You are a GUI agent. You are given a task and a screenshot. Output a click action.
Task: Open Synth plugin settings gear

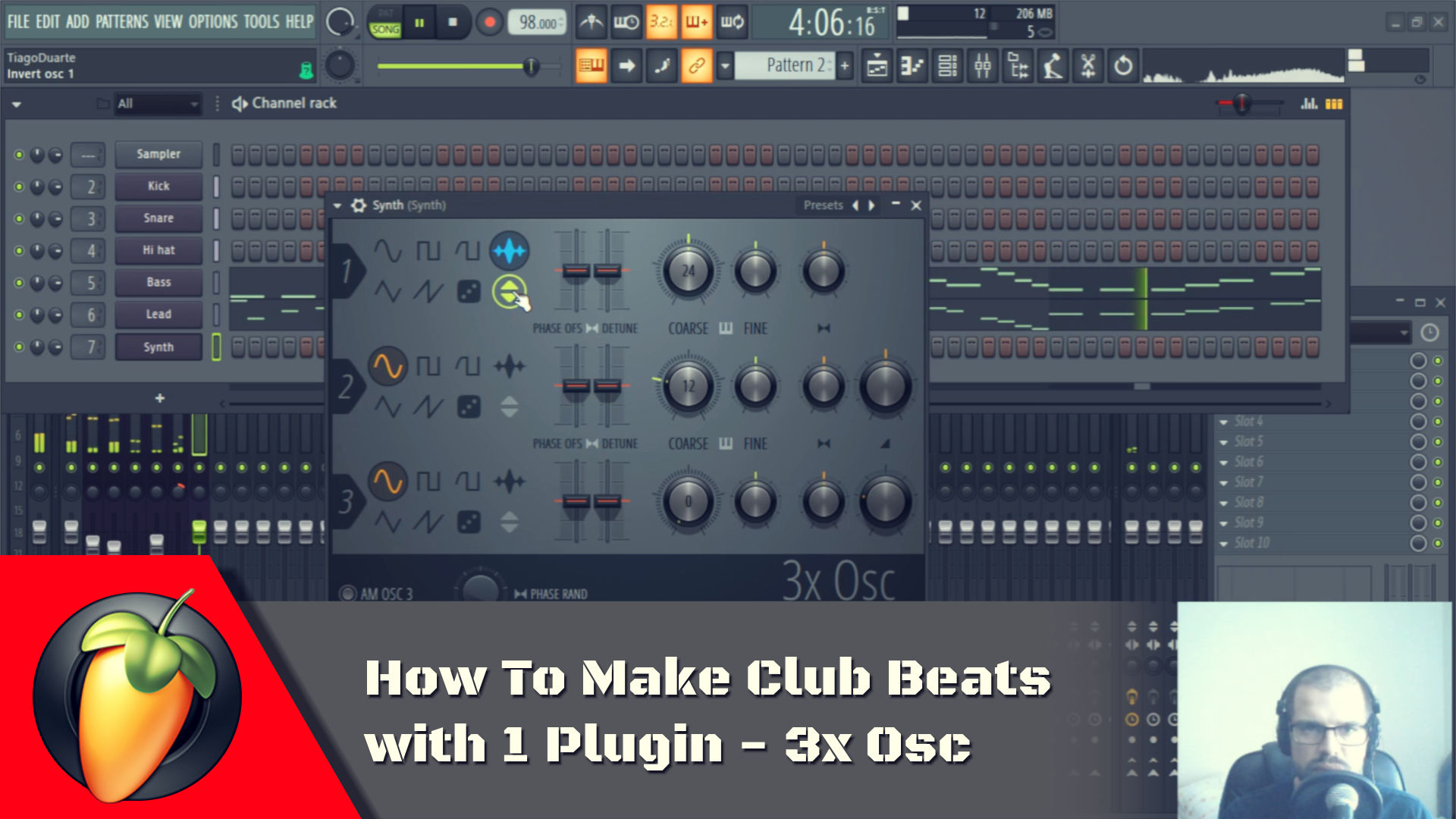click(359, 206)
